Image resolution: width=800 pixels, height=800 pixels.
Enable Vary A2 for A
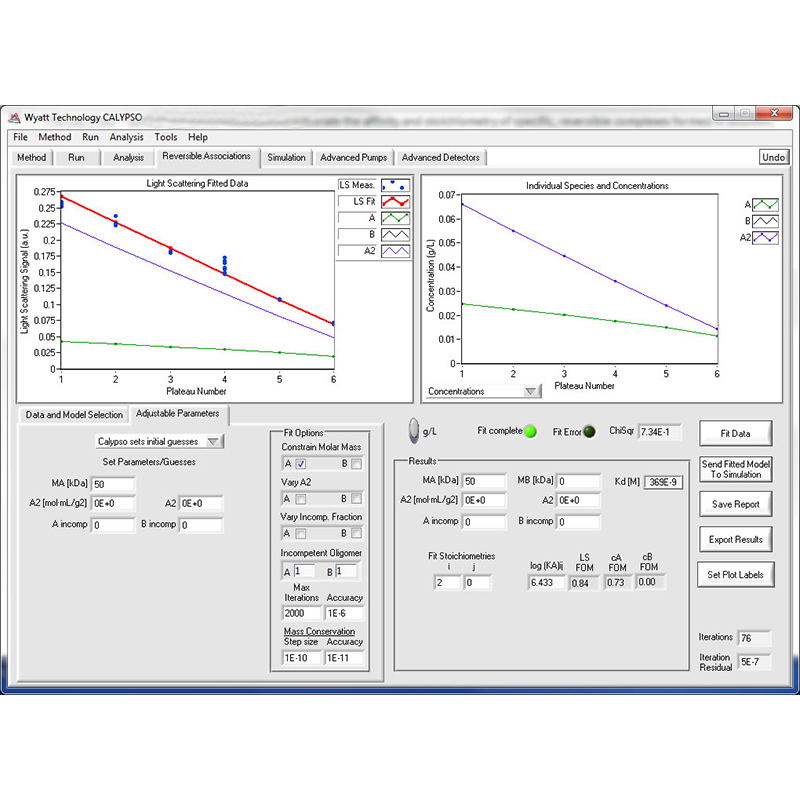pyautogui.click(x=301, y=498)
